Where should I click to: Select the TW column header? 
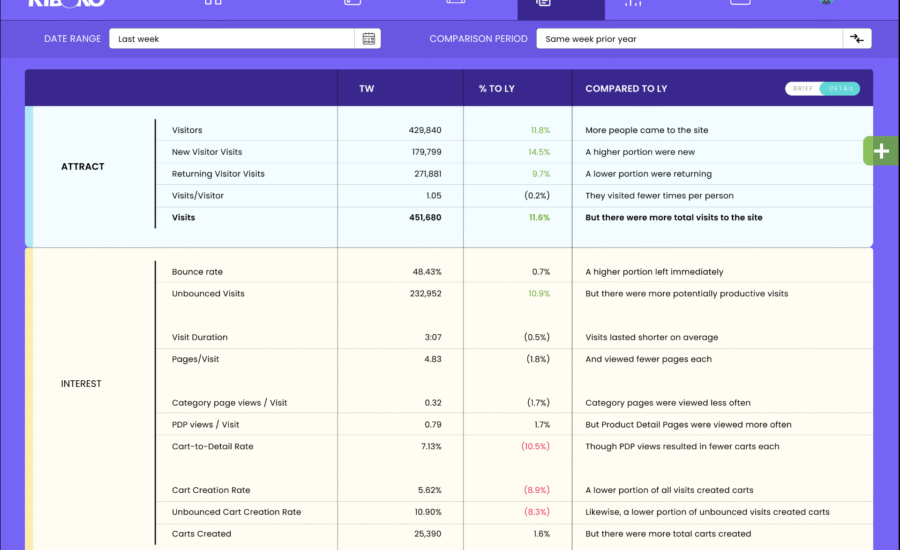(367, 88)
